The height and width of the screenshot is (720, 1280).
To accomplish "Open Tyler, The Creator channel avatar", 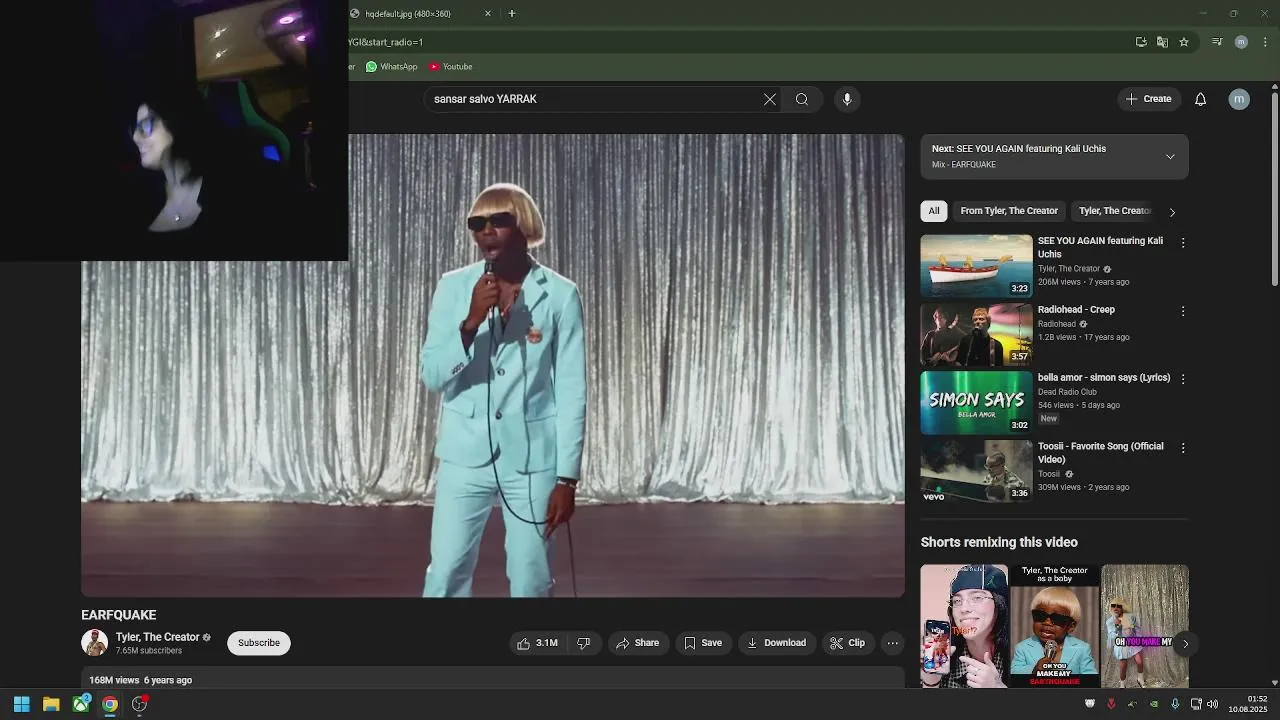I will (95, 643).
